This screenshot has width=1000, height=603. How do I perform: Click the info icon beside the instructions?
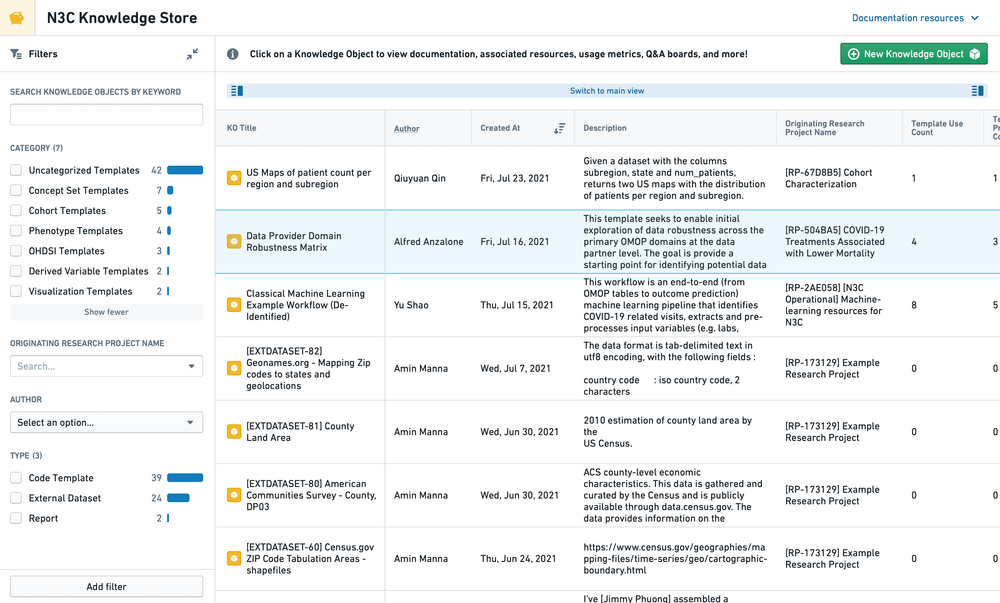[x=233, y=54]
